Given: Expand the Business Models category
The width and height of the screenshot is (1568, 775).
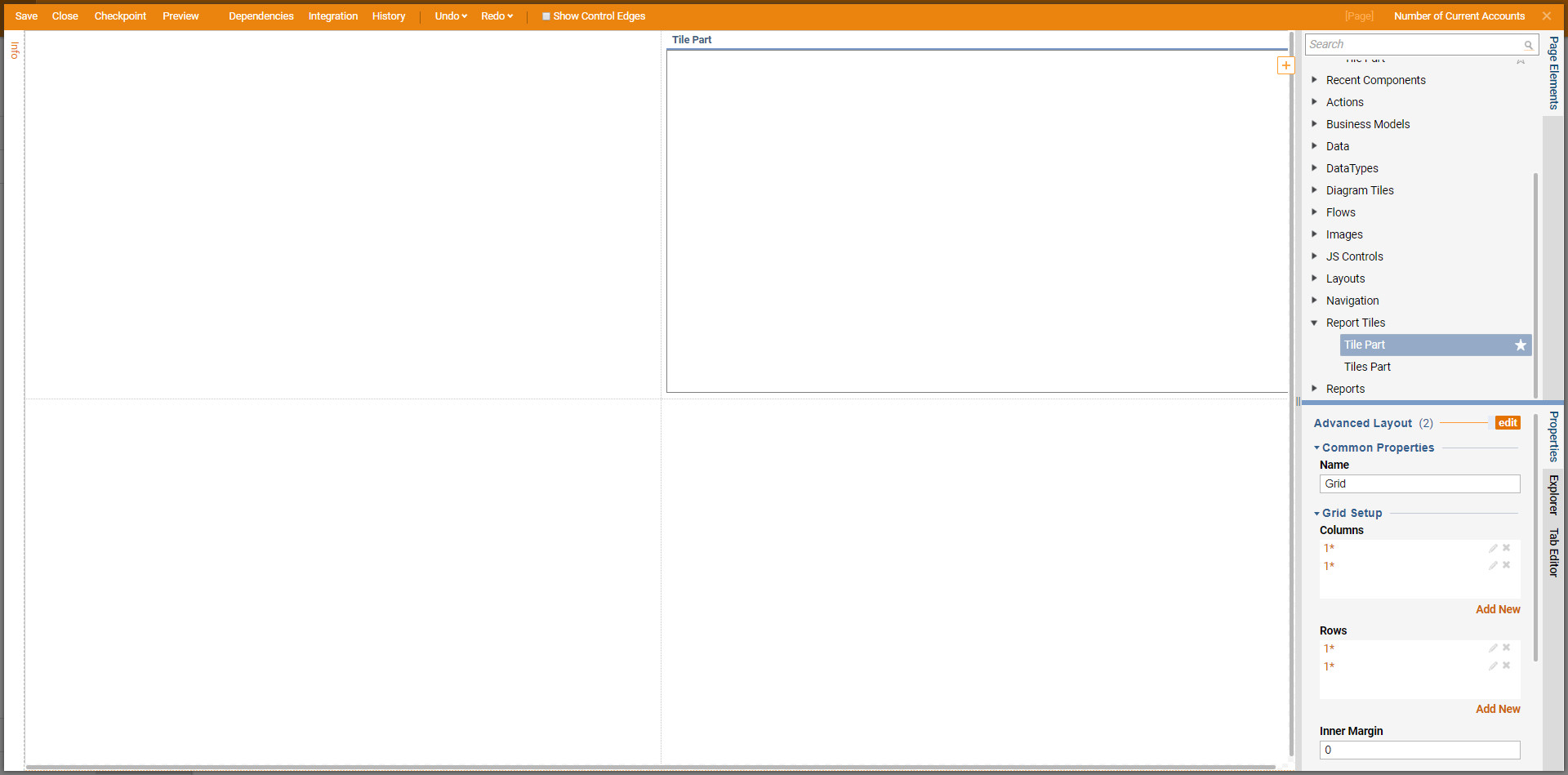Looking at the screenshot, I should (x=1314, y=124).
